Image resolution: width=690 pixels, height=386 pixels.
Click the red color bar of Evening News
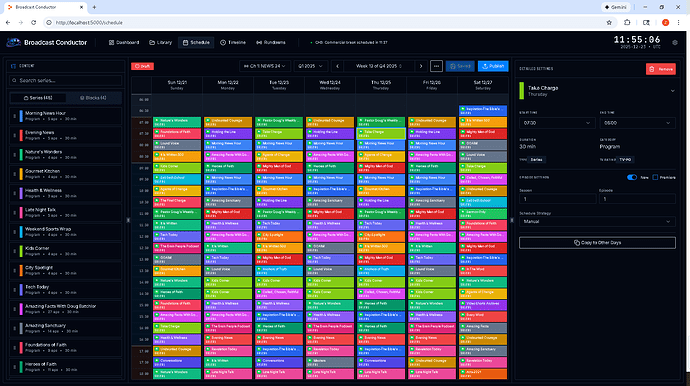coord(21,136)
